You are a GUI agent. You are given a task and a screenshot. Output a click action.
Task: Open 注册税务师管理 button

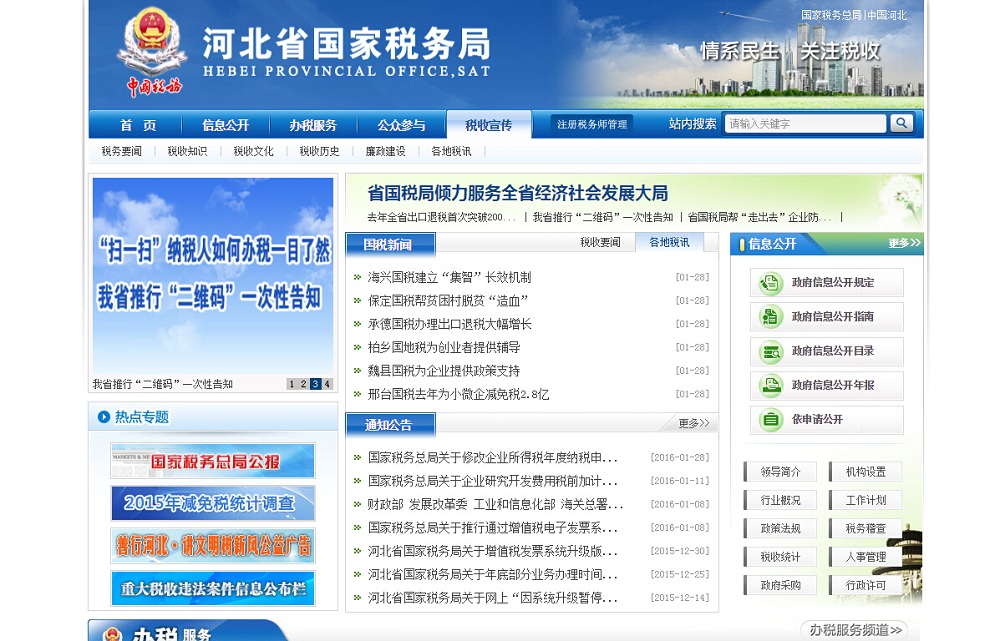[592, 124]
